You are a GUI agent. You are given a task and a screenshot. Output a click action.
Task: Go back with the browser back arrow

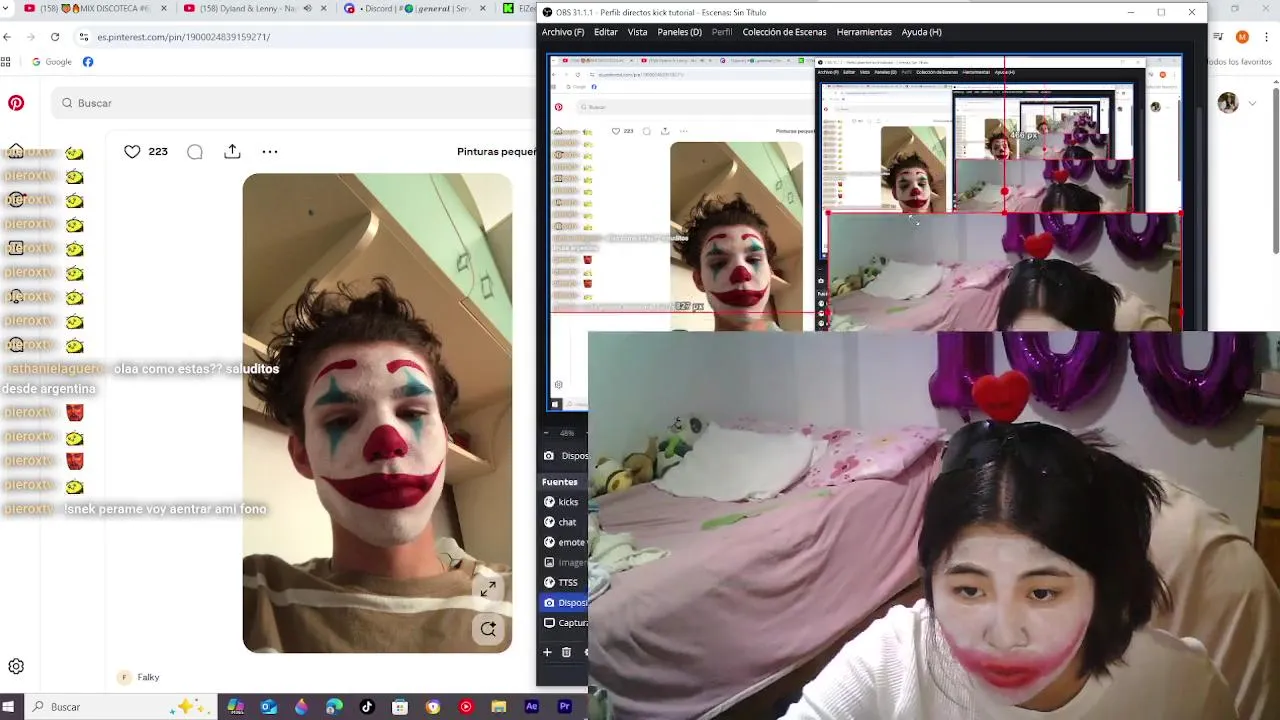coord(7,37)
